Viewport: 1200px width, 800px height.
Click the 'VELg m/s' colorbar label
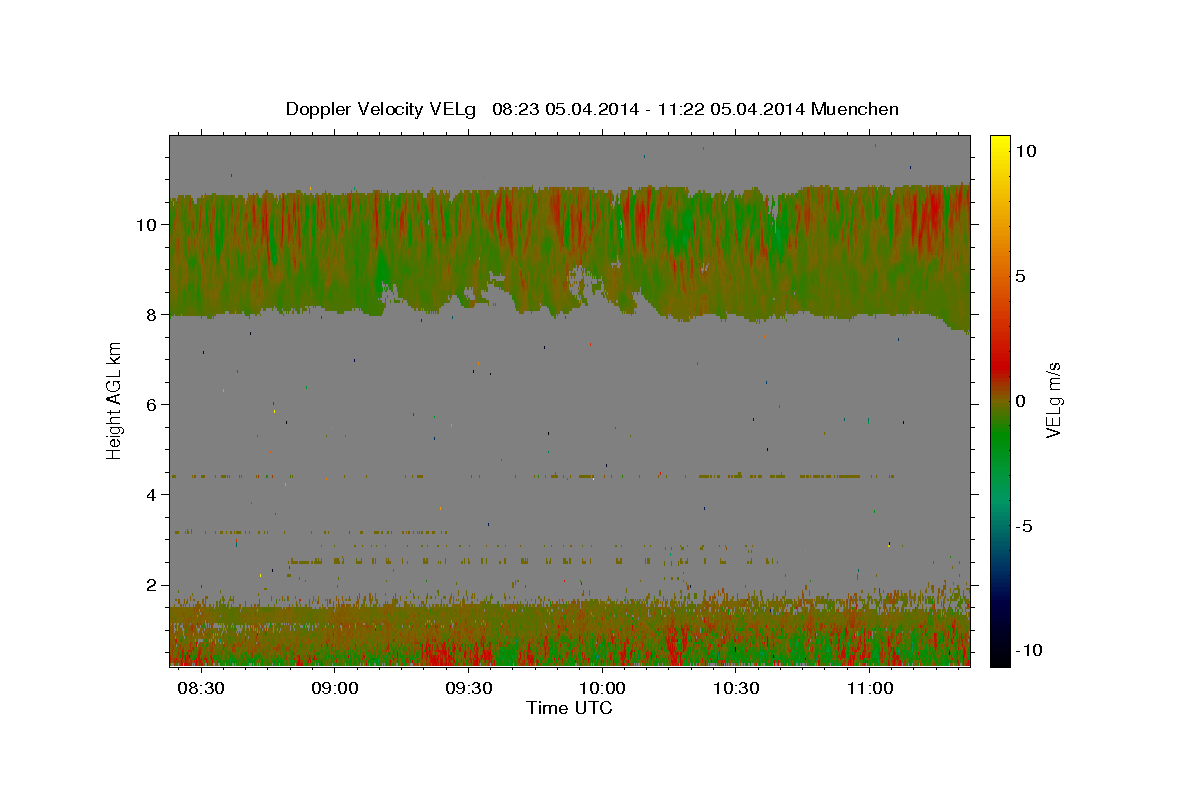coord(1053,400)
